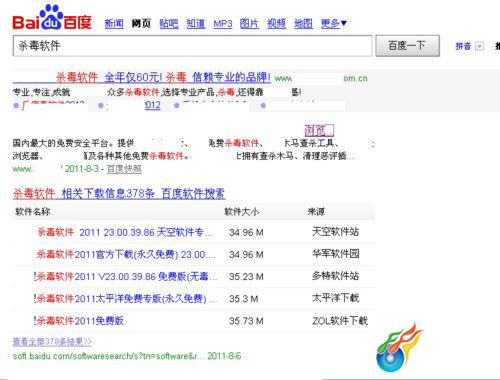
Task: Expand the 拼音 input method dropdown arrow
Action: coord(479,46)
